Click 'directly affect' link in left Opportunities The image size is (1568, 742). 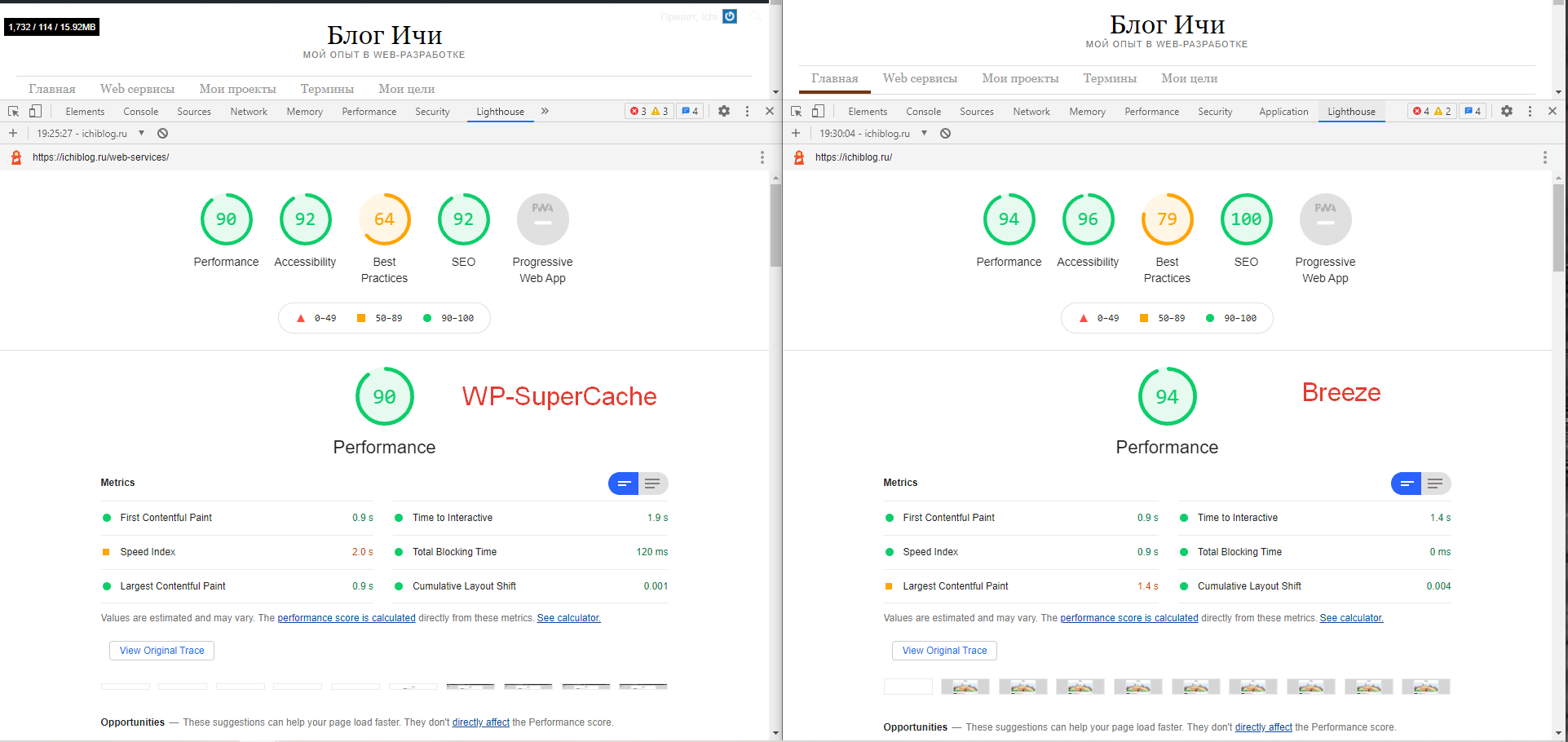tap(481, 722)
